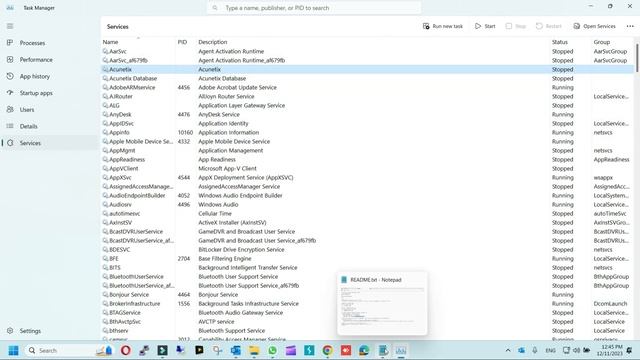Select the AppXSvc service
The height and width of the screenshot is (360, 640).
(367, 178)
